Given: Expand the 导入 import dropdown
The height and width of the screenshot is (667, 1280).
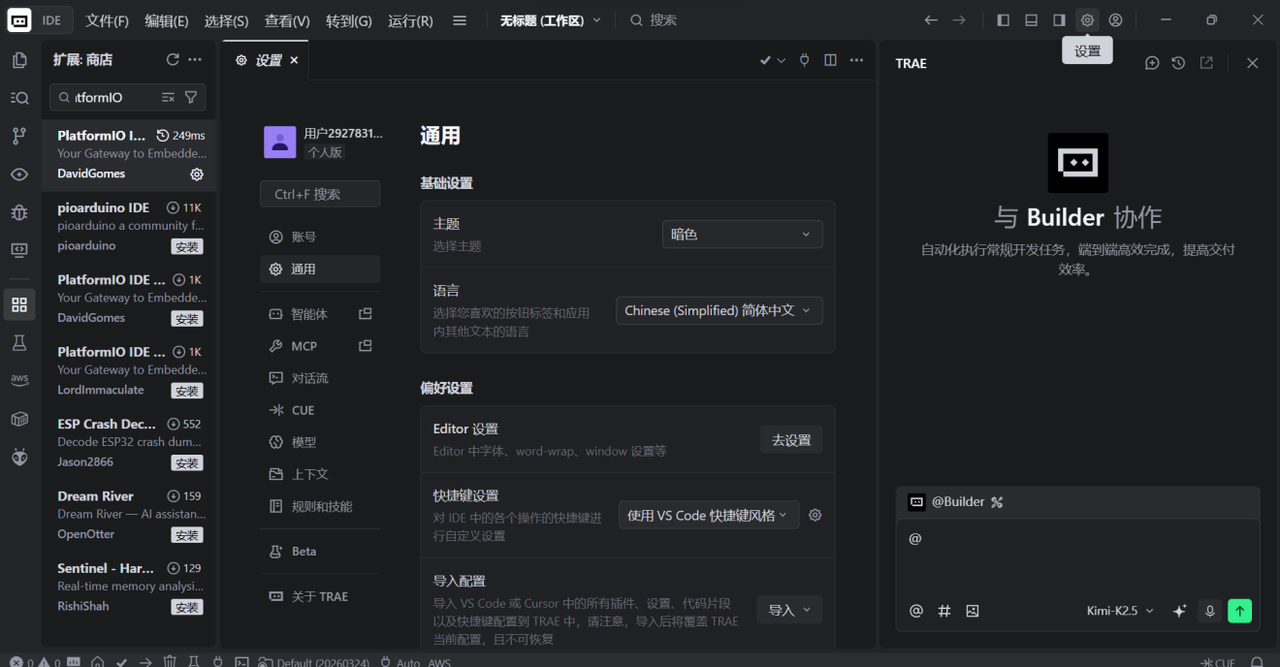Looking at the screenshot, I should click(789, 610).
